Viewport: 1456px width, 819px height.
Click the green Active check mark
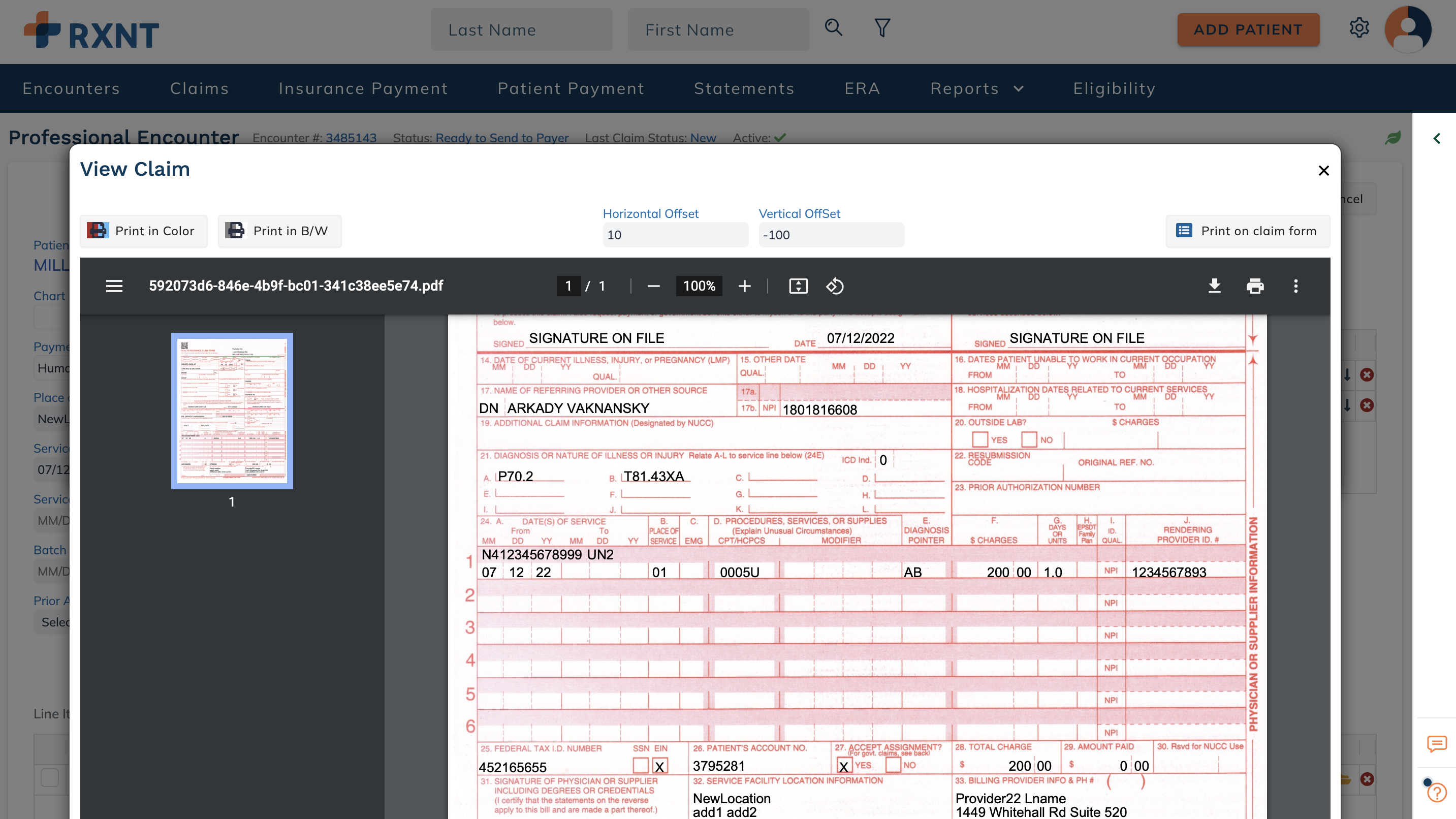click(x=779, y=137)
